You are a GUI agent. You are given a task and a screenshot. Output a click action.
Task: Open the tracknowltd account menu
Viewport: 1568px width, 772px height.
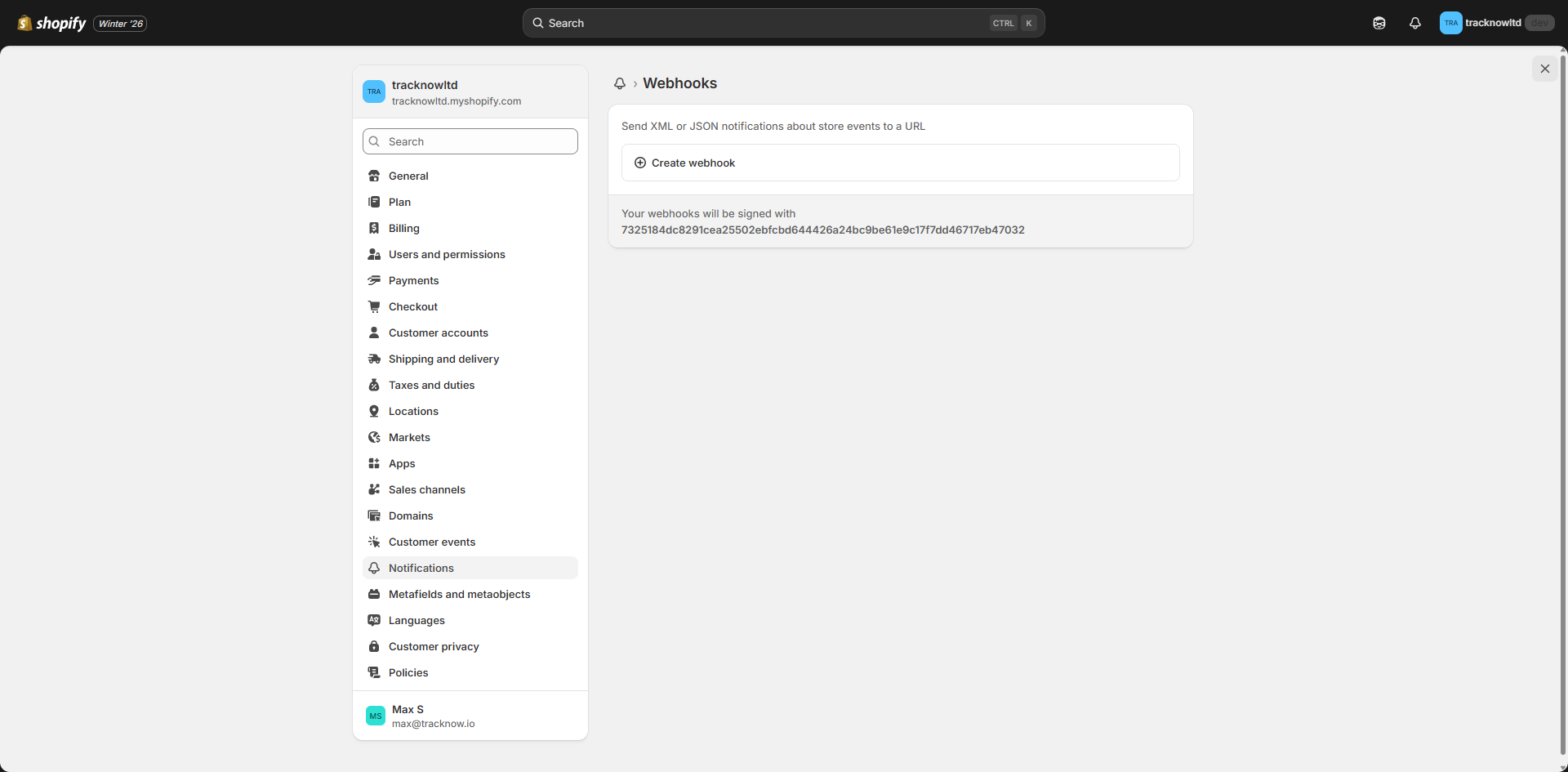point(1495,23)
